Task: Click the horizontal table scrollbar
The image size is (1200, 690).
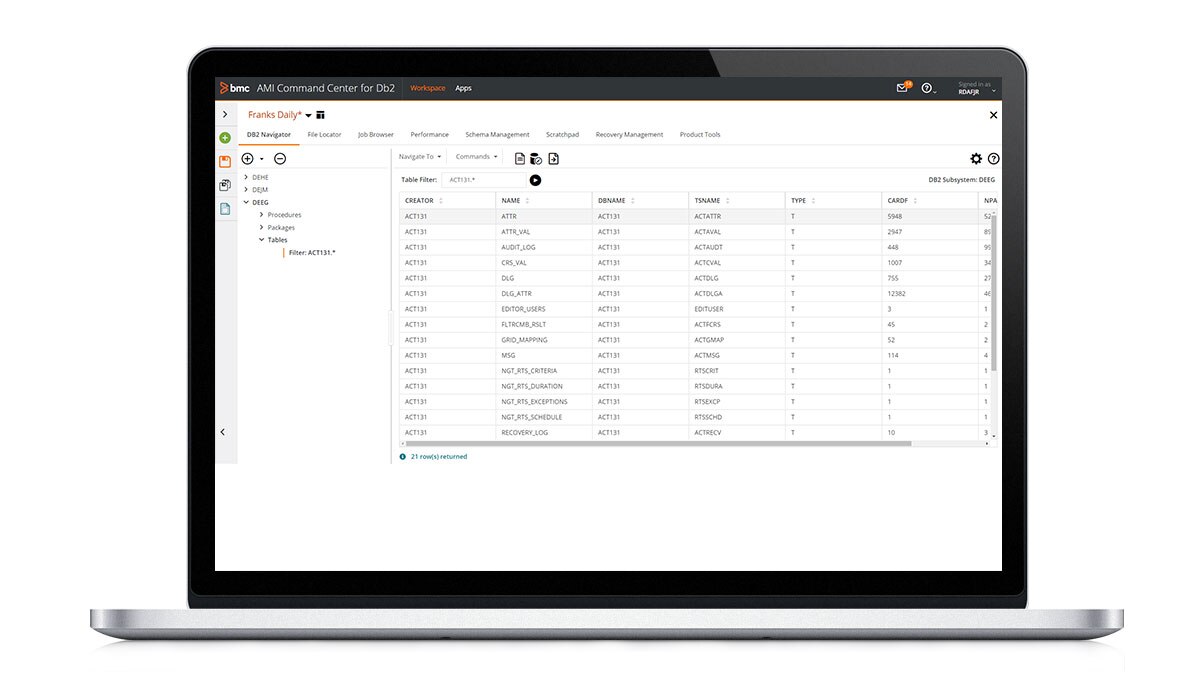Action: pyautogui.click(x=656, y=443)
